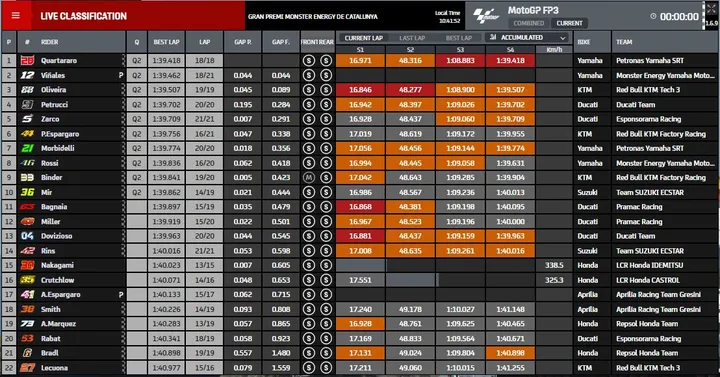
Task: Select the LAST LAP tab
Action: pyautogui.click(x=412, y=38)
